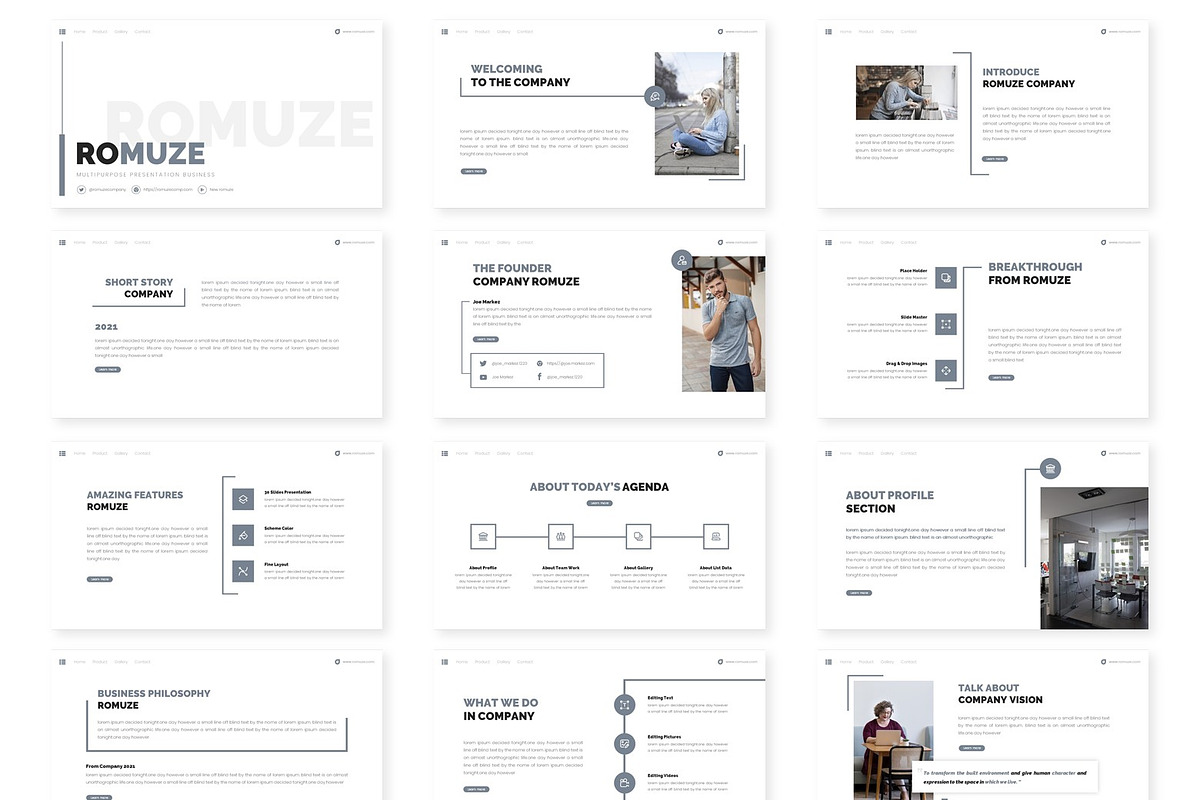
Task: Click the founder photo of man in polo
Action: 724,324
